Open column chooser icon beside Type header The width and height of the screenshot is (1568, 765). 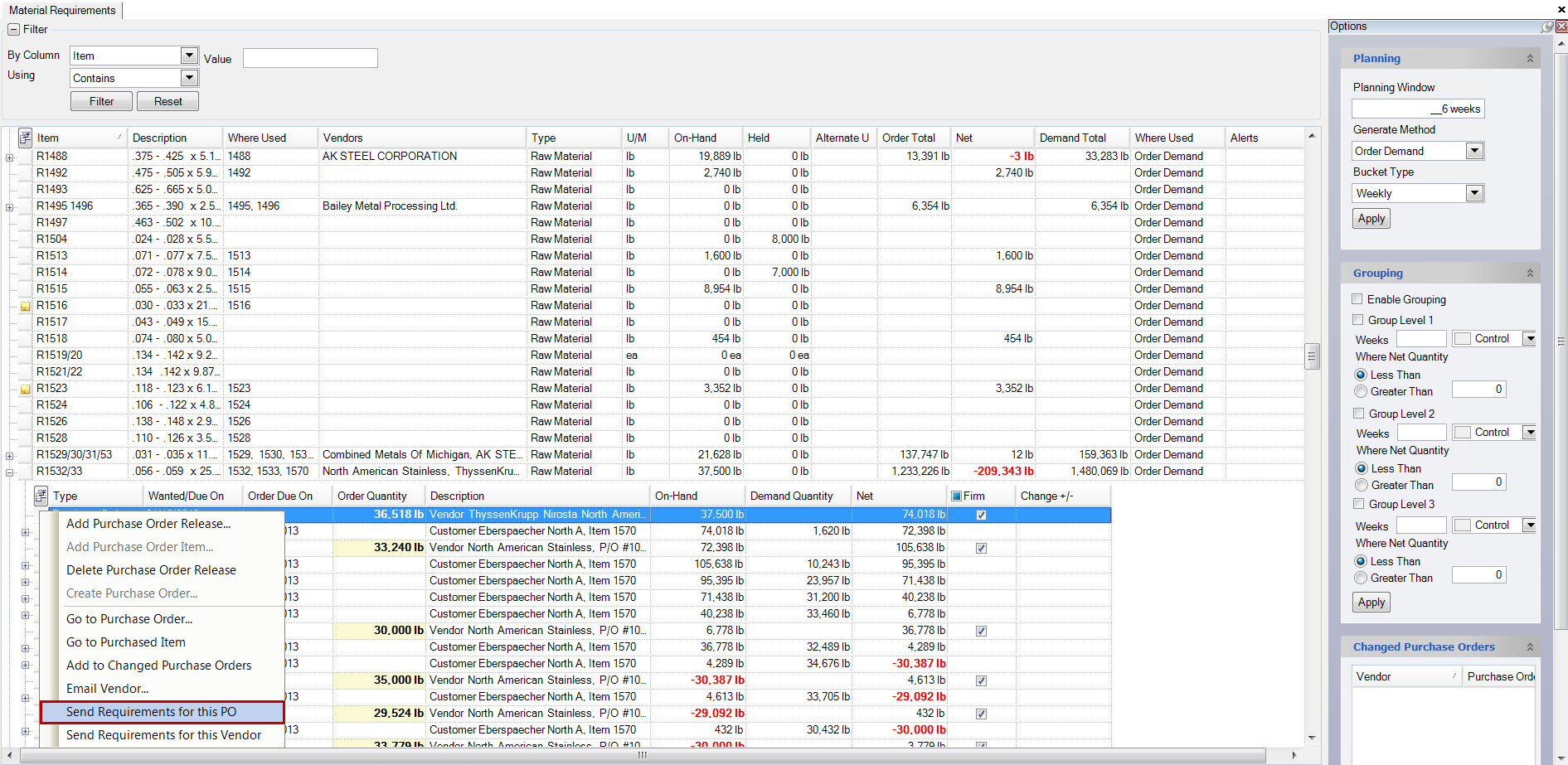pyautogui.click(x=41, y=496)
